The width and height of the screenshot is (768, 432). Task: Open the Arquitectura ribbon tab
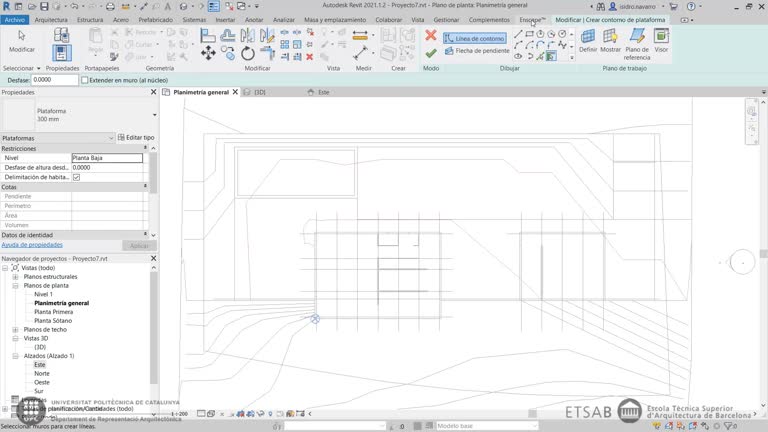[51, 19]
